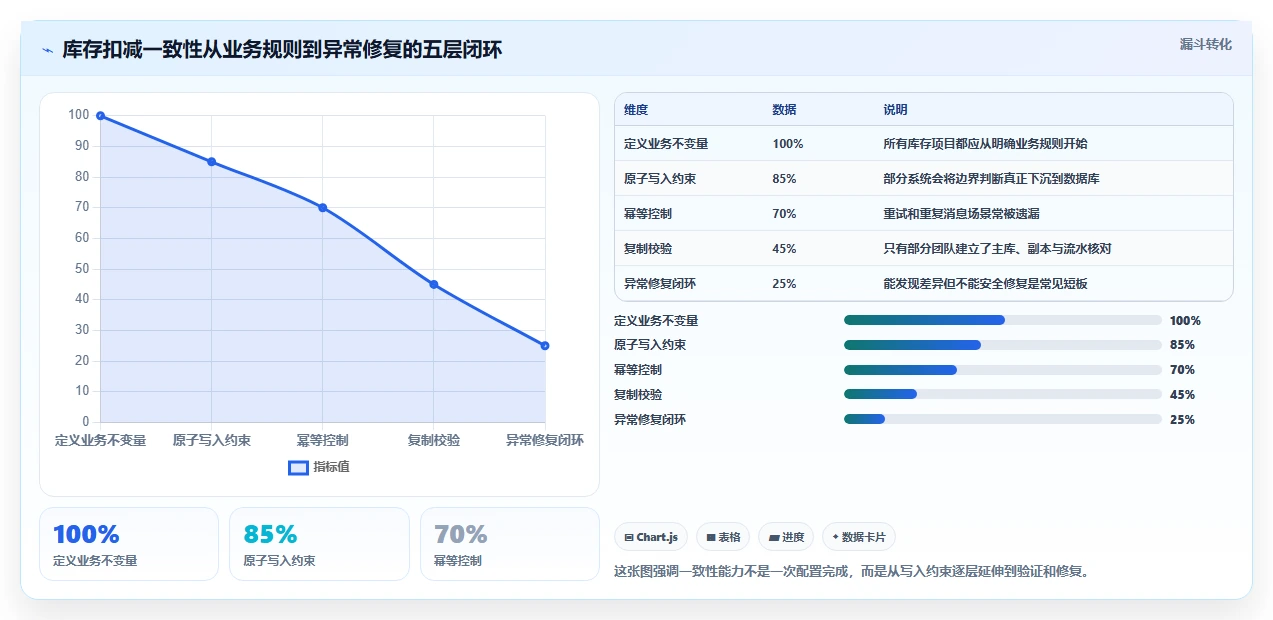Image resolution: width=1273 pixels, height=620 pixels.
Task: Click the 异常修复闭环 progress bar
Action: [x=1002, y=420]
